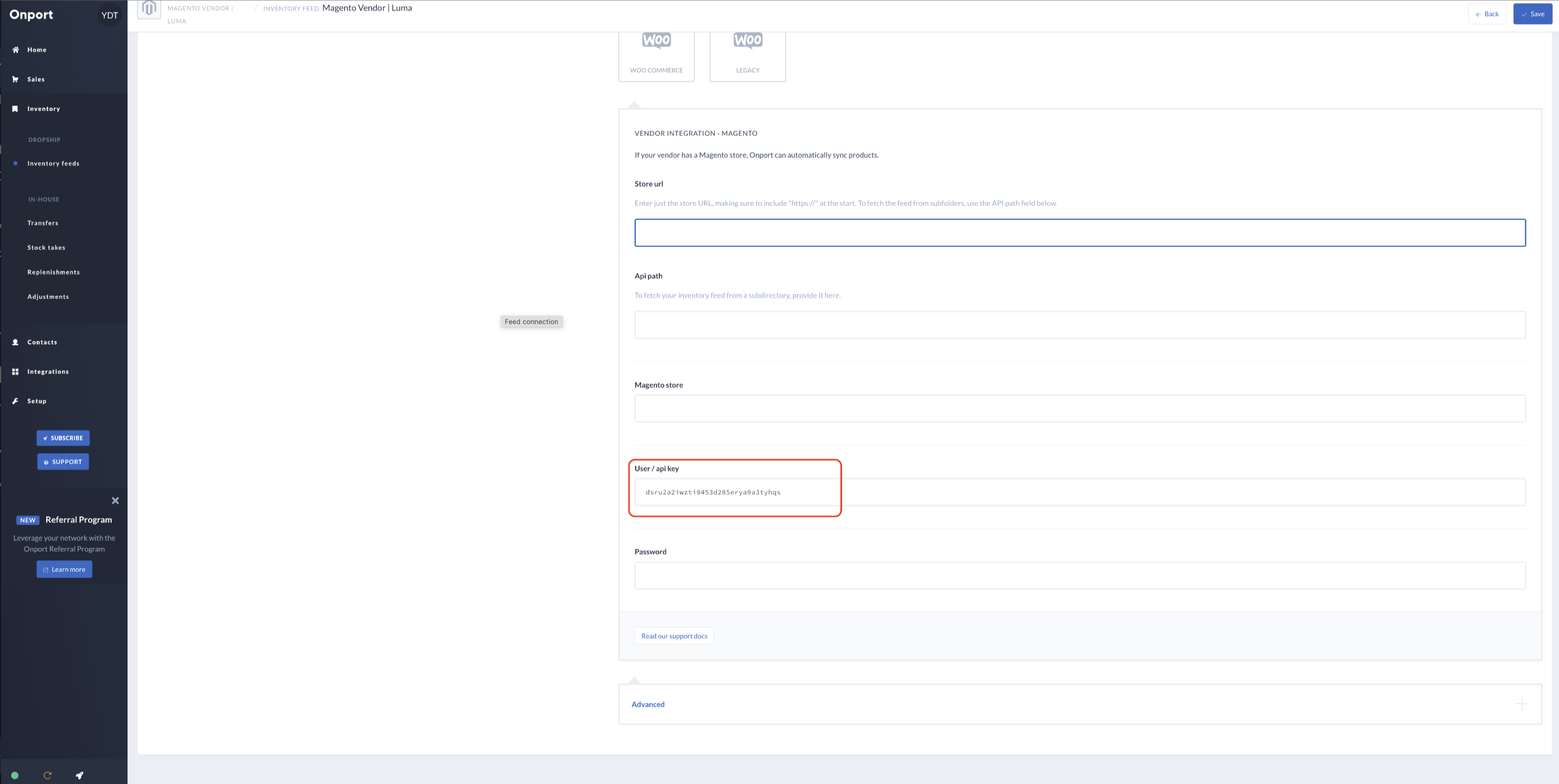The height and width of the screenshot is (784, 1559).
Task: Select the Woo Legacy integration card
Action: point(747,56)
